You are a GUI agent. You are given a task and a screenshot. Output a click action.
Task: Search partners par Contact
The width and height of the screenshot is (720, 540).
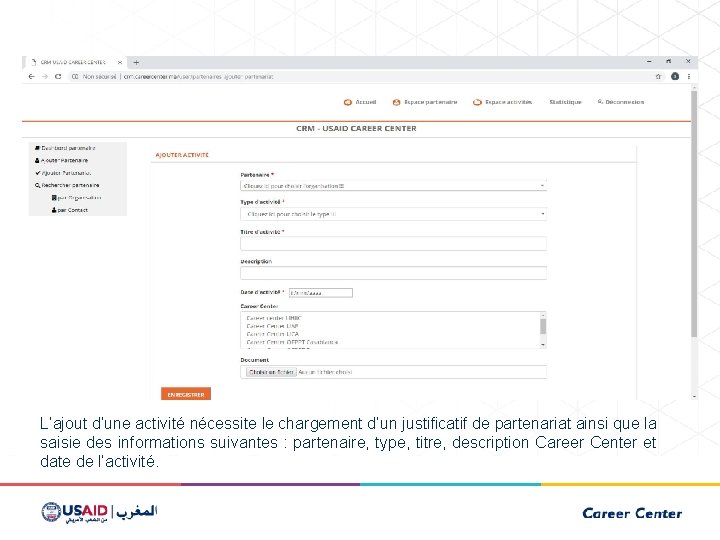pyautogui.click(x=73, y=210)
